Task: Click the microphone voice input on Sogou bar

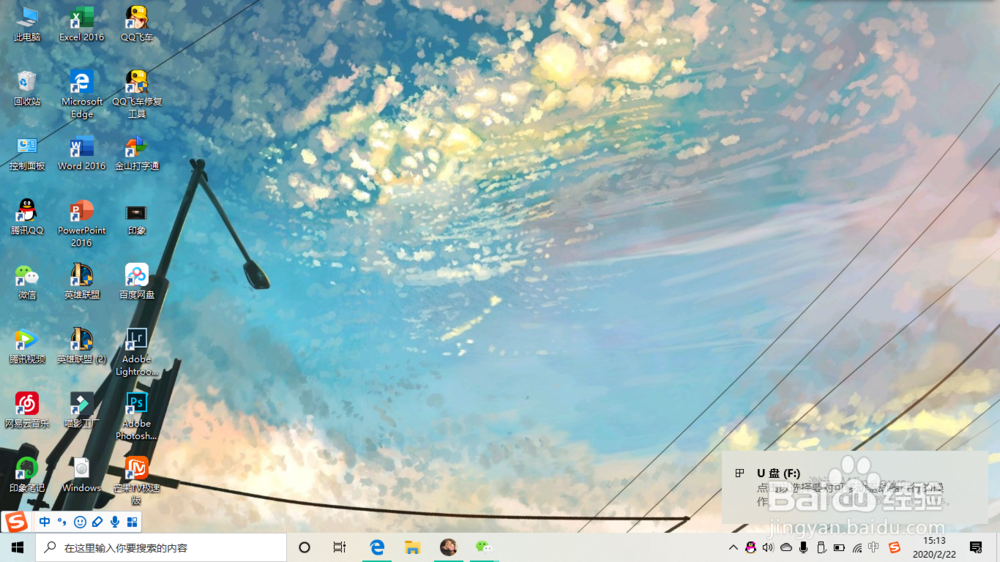Action: point(115,522)
